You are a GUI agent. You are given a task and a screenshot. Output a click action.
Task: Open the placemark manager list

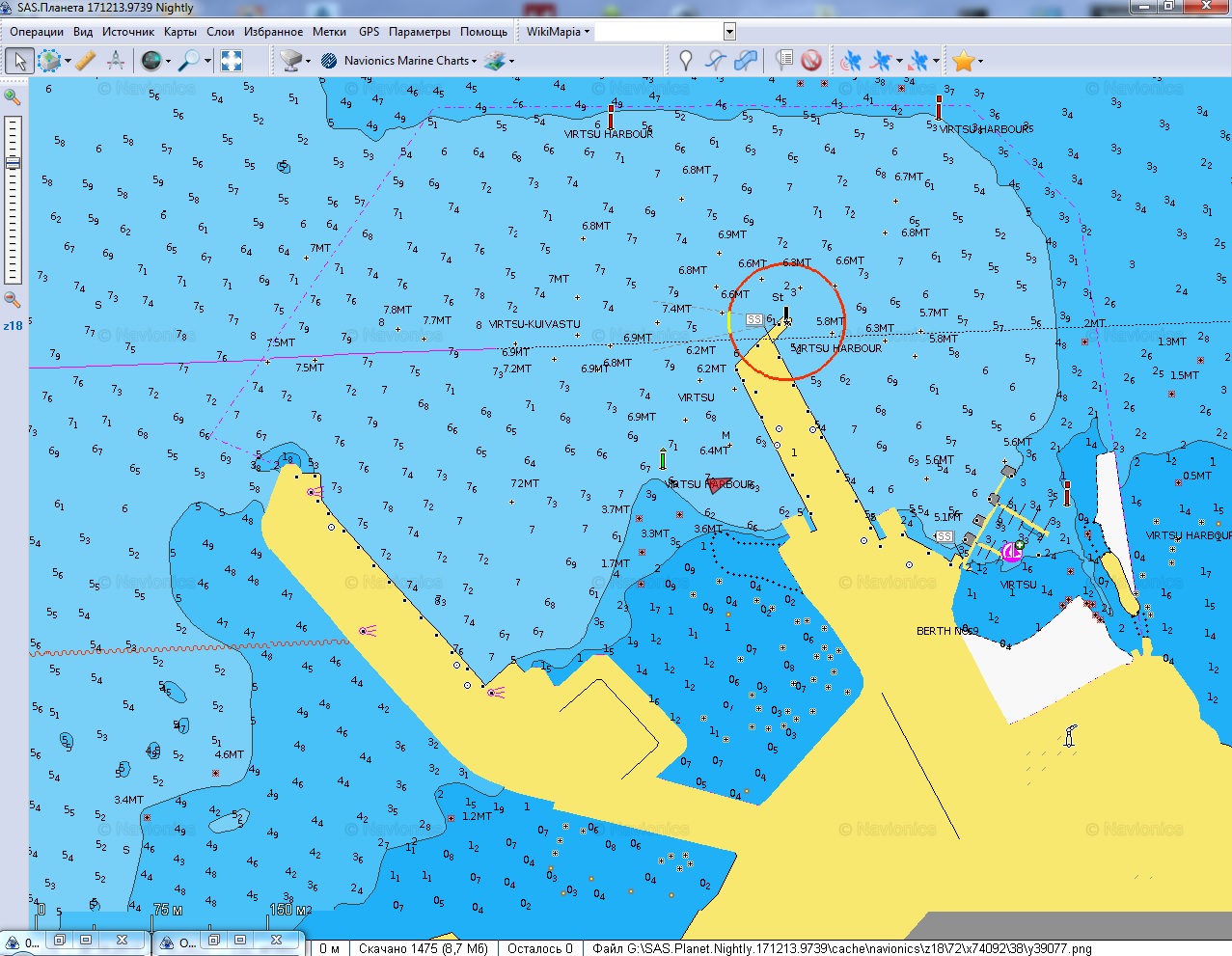784,61
